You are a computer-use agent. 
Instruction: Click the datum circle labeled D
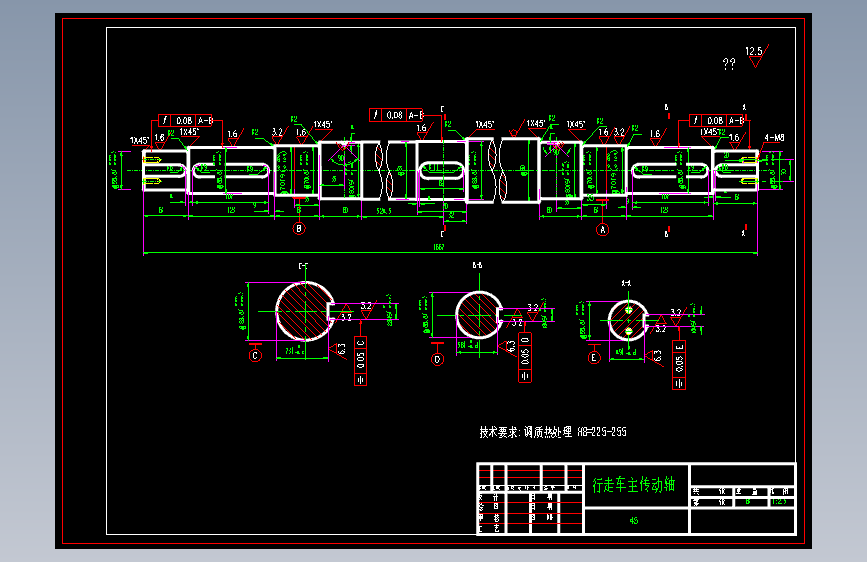click(x=437, y=359)
